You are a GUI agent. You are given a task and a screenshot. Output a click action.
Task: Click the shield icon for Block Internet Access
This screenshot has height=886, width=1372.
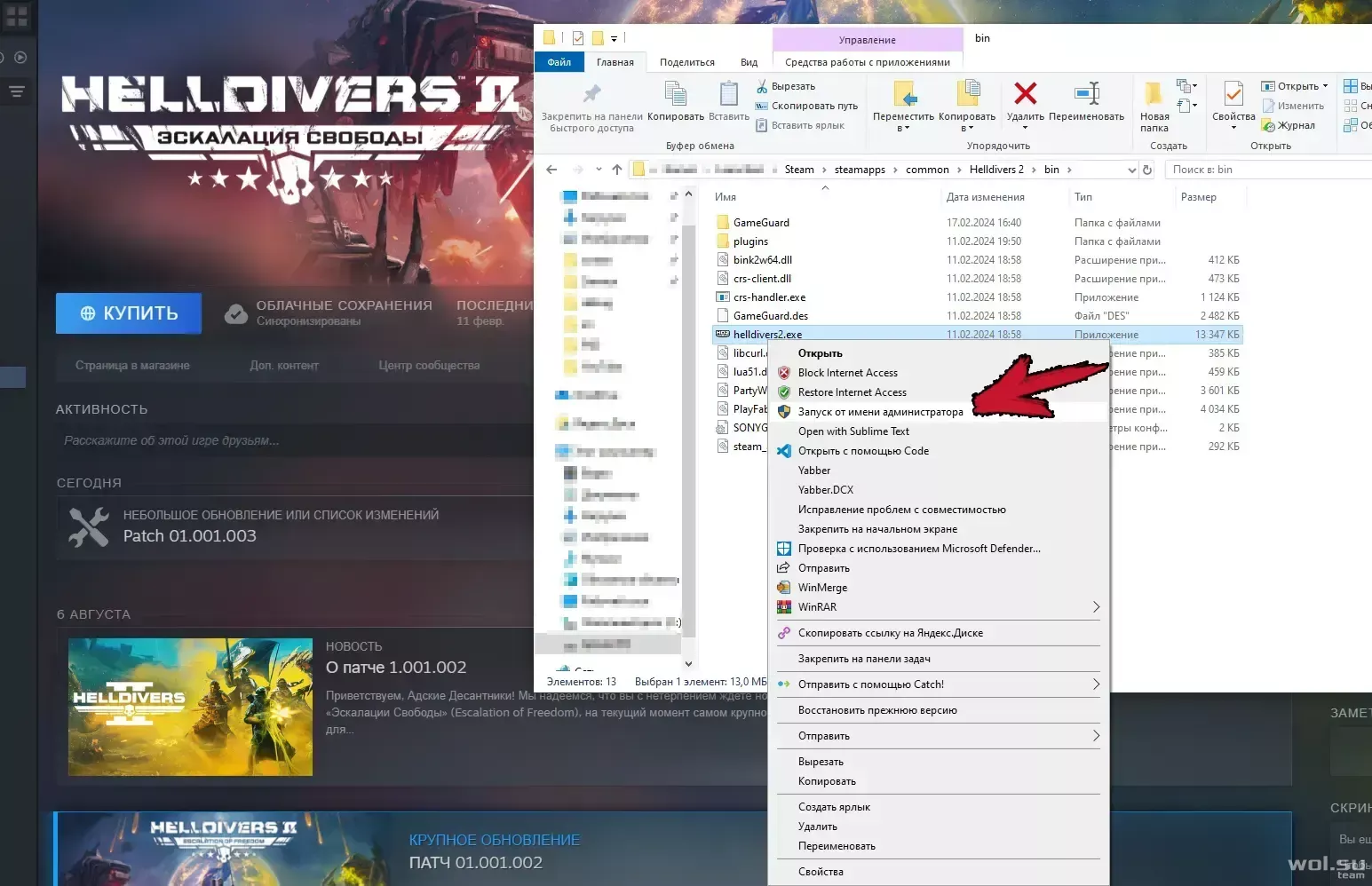pyautogui.click(x=784, y=373)
